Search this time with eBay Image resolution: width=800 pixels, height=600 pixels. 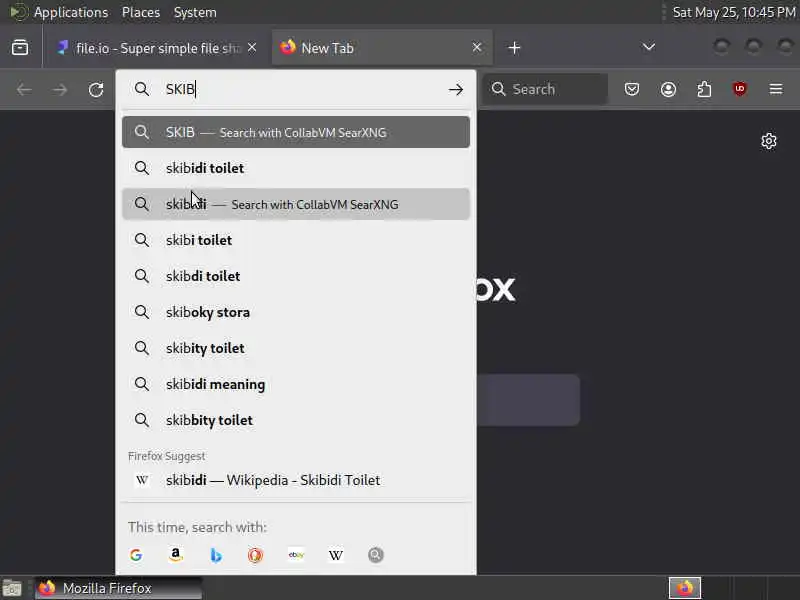pos(296,555)
